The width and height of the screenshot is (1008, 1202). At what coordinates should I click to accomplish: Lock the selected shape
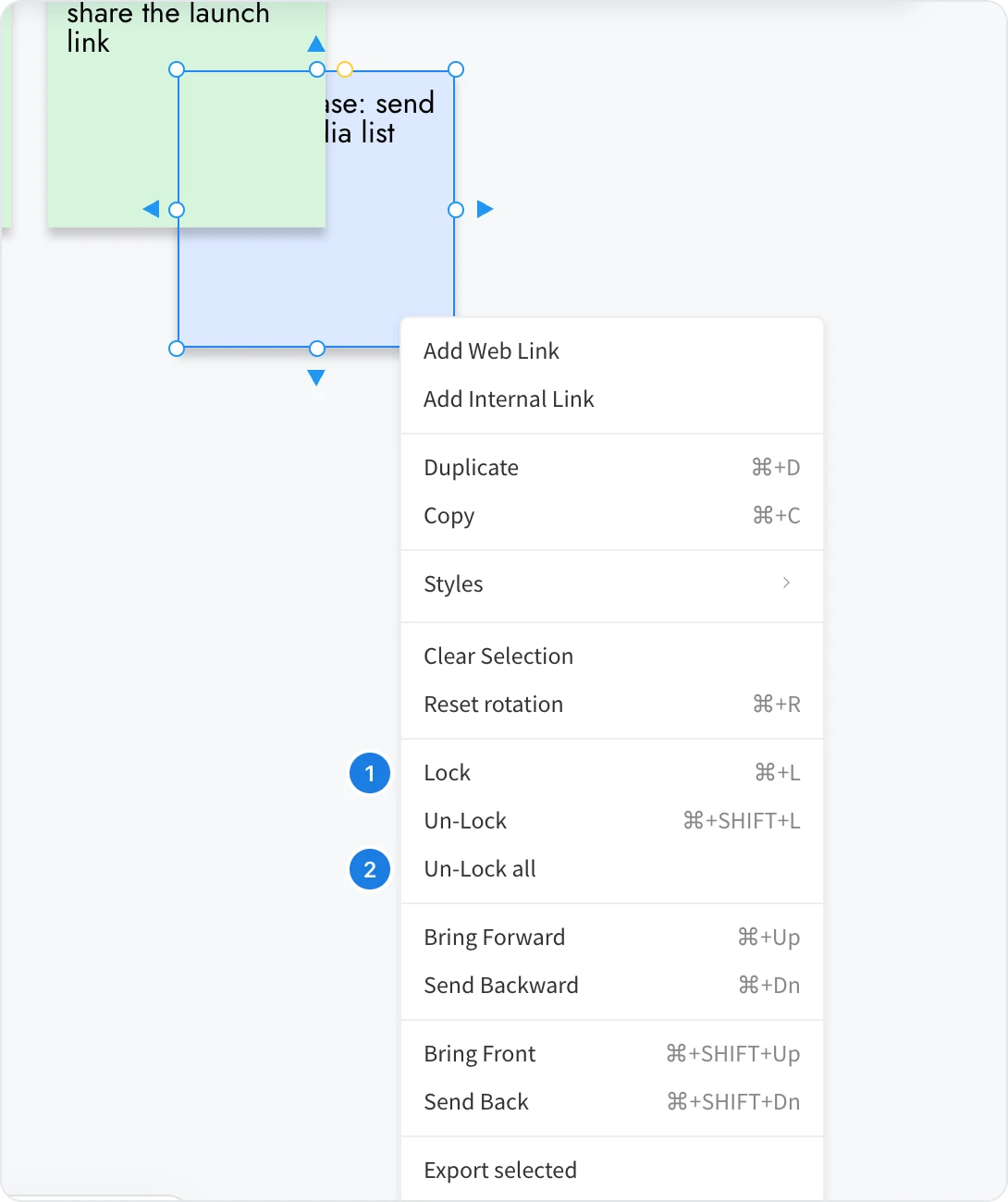point(611,773)
